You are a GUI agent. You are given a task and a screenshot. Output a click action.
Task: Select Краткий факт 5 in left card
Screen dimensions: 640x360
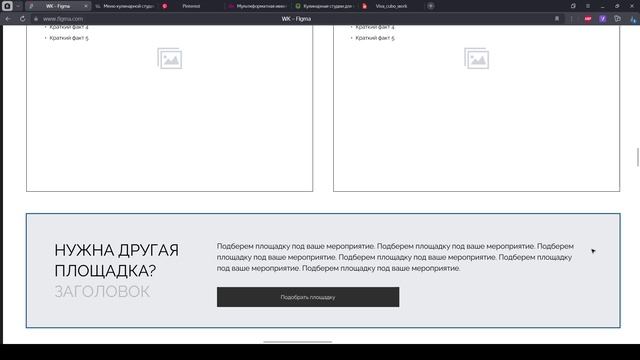pyautogui.click(x=69, y=38)
